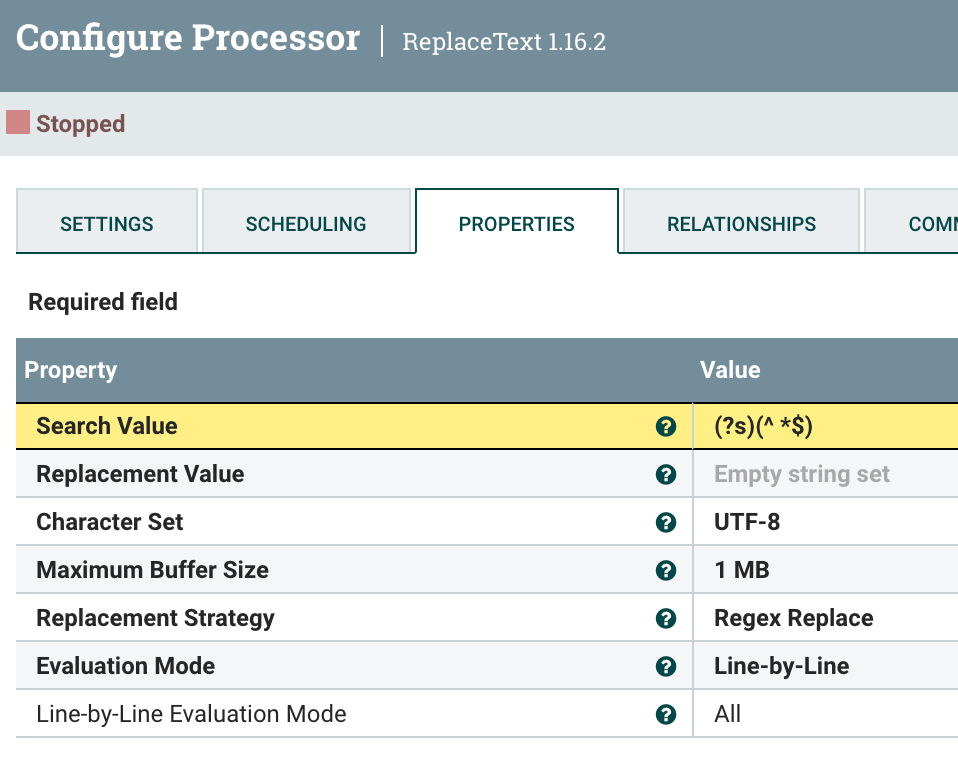The height and width of the screenshot is (772, 958).
Task: Open the Relationships tab
Action: click(741, 221)
